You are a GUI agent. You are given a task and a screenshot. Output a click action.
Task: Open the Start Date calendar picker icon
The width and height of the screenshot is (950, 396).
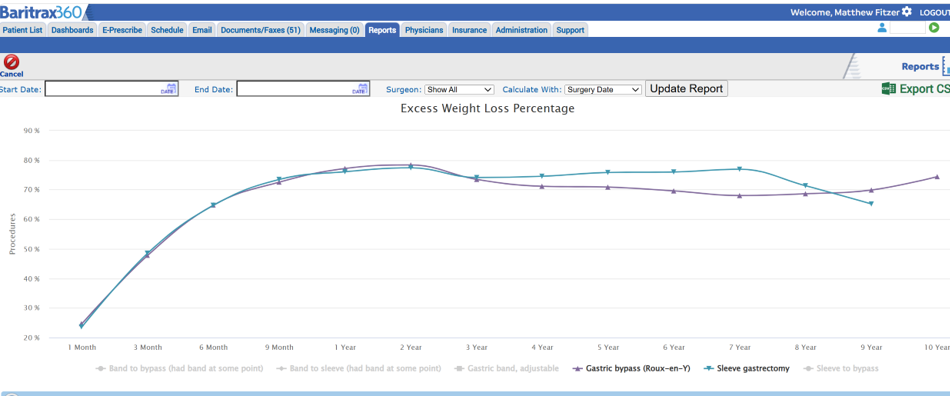tap(169, 88)
